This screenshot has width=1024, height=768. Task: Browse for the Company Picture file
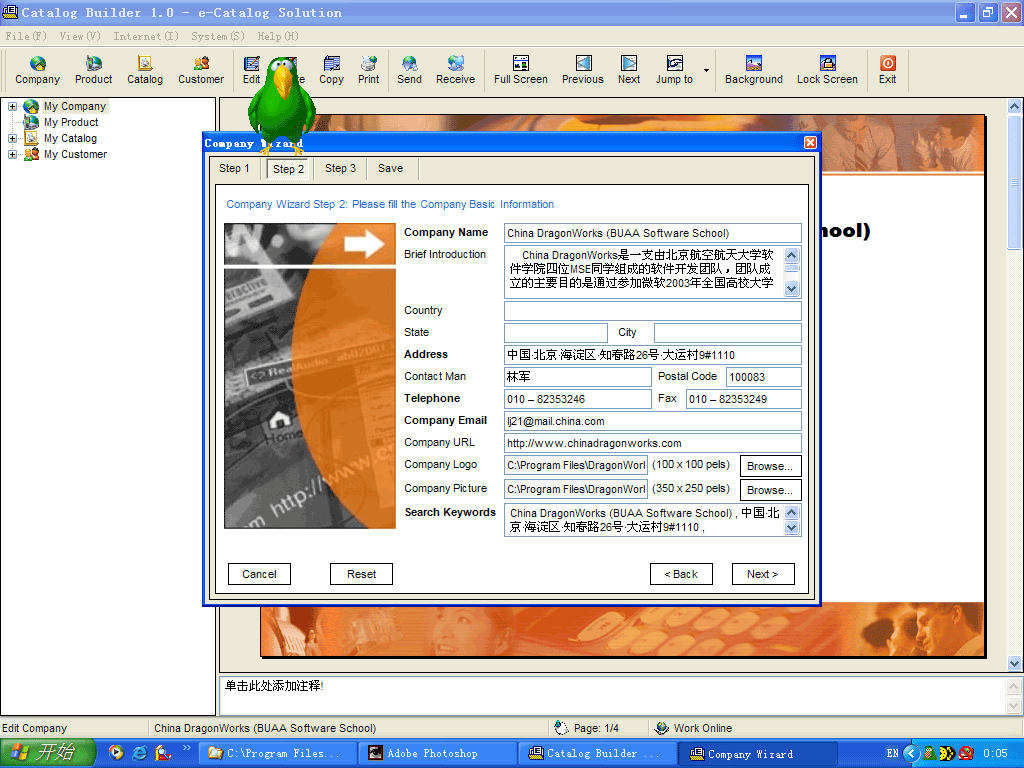click(770, 490)
